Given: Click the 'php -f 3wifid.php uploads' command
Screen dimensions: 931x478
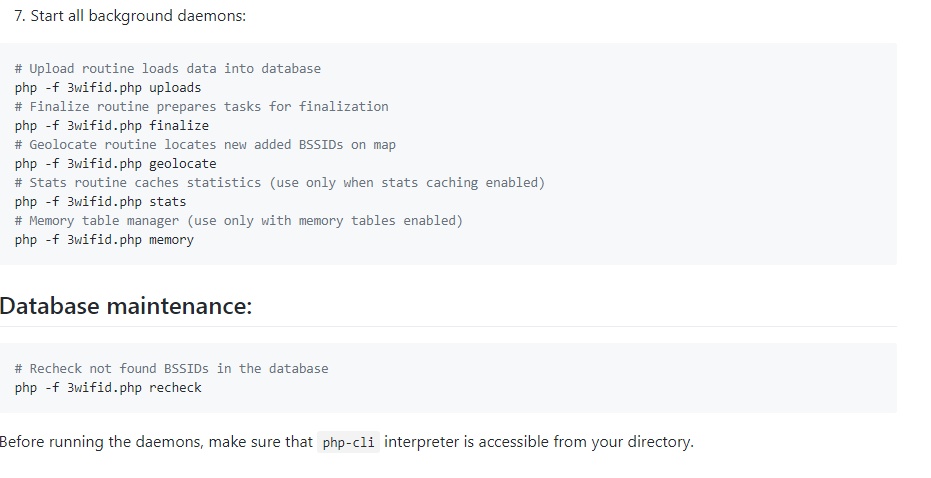Looking at the screenshot, I should (108, 87).
